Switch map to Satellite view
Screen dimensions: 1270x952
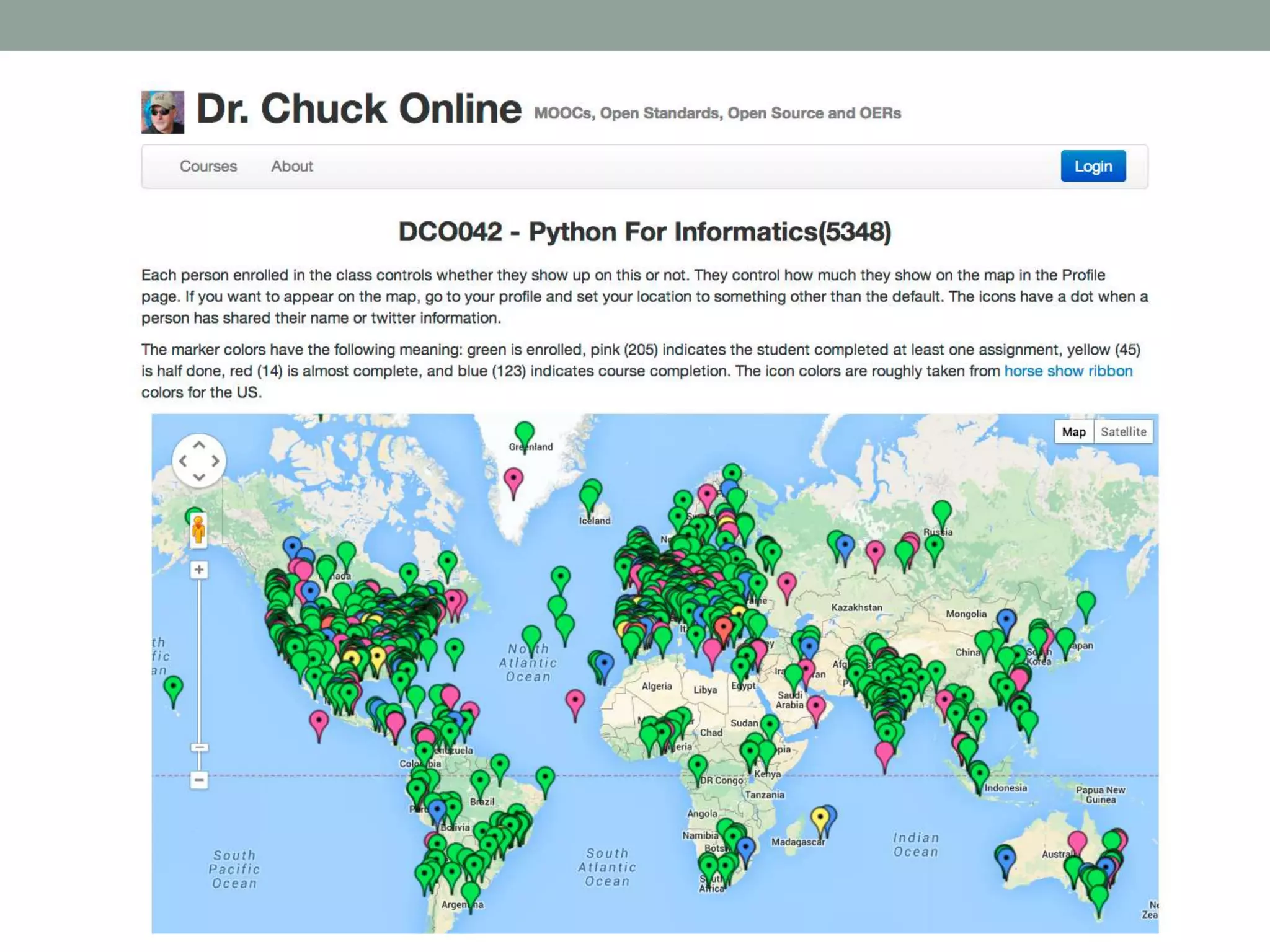tap(1123, 432)
